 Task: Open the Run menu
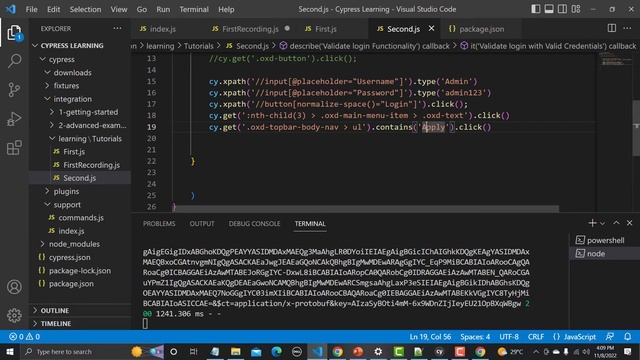coord(163,9)
